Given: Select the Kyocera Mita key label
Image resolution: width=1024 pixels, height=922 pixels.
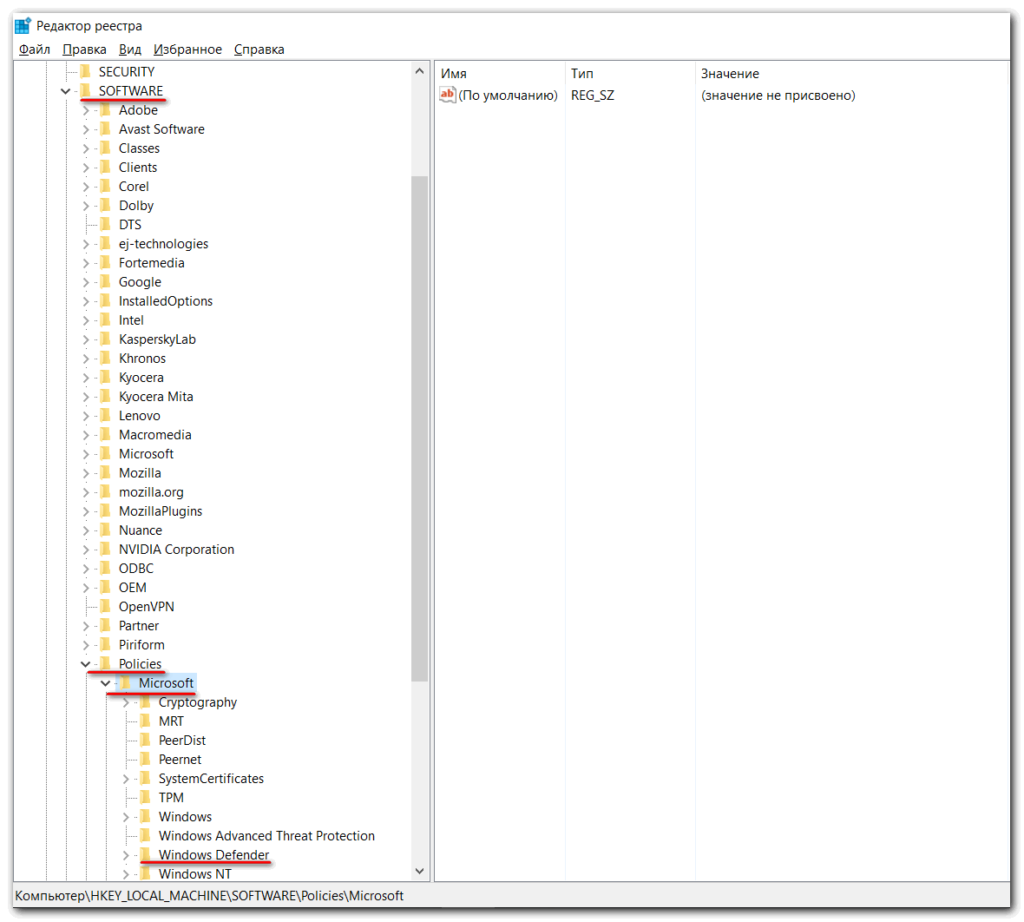Looking at the screenshot, I should [156, 396].
